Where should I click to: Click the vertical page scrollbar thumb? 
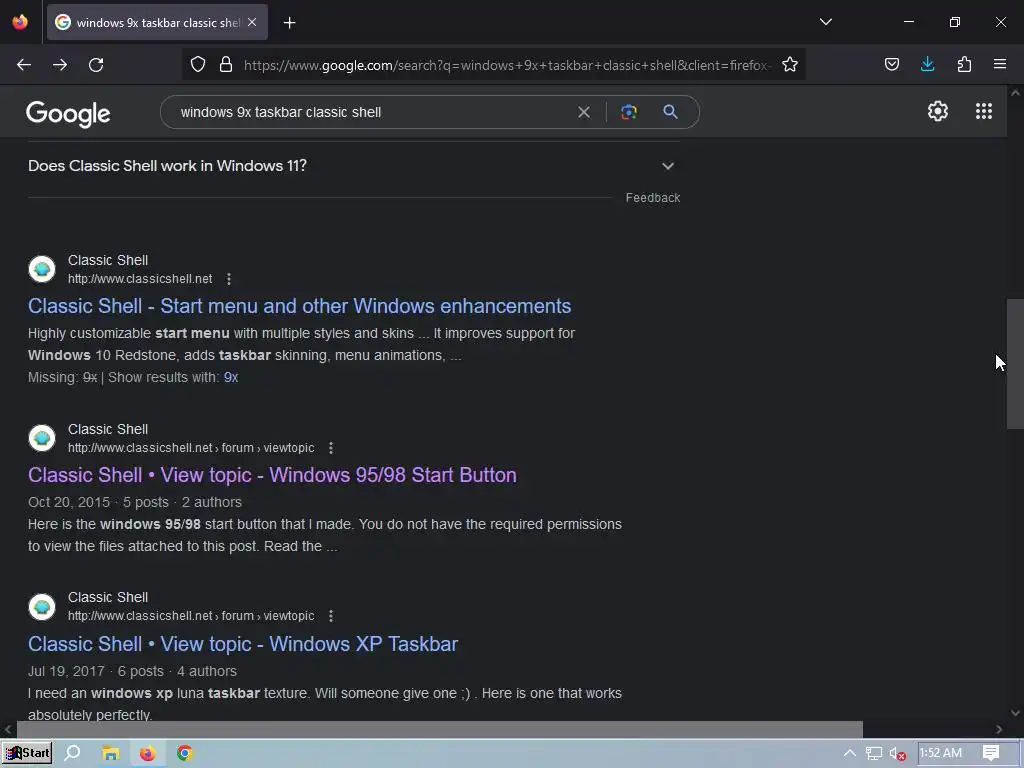pos(1015,364)
